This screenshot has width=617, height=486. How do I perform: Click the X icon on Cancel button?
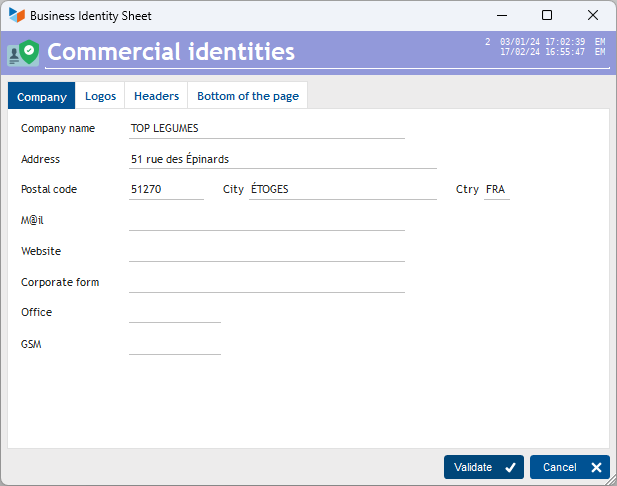596,468
